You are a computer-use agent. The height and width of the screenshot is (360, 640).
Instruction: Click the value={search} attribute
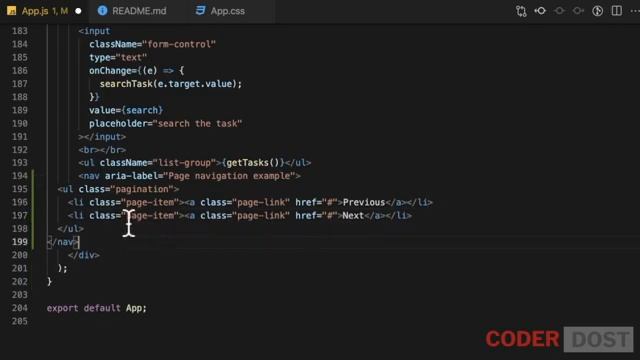[x=126, y=110]
